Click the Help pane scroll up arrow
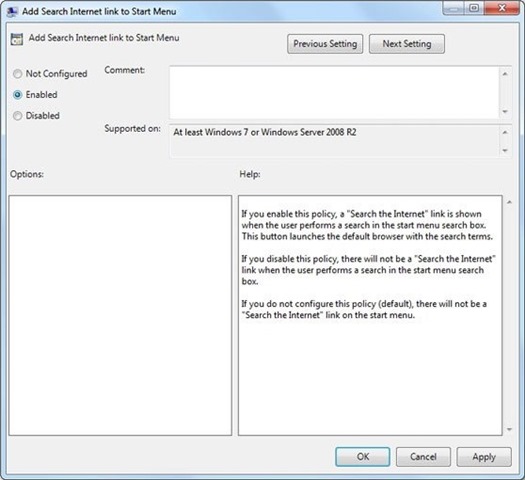Viewport: 525px width, 480px height. click(x=509, y=202)
